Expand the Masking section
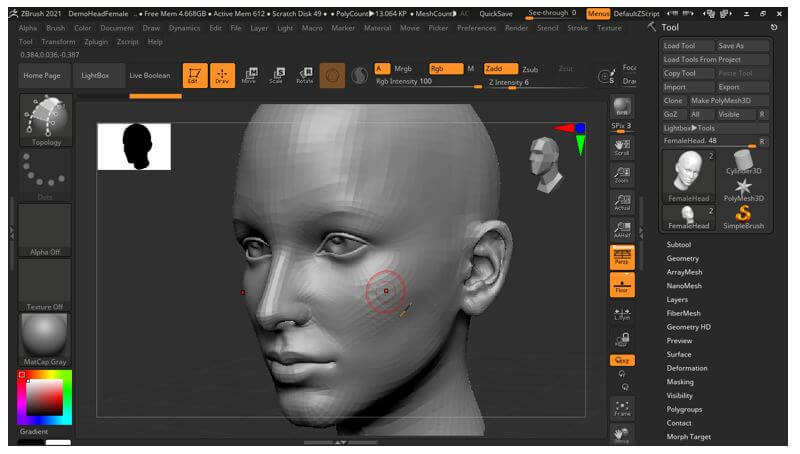 pos(680,382)
